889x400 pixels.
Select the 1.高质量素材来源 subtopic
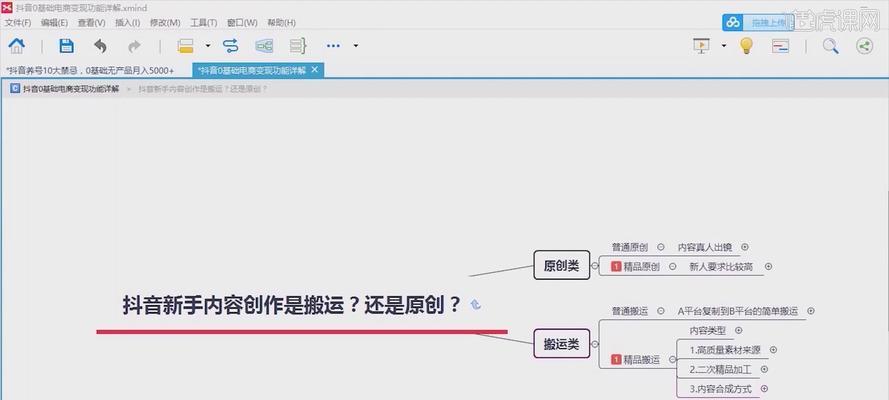coord(725,350)
